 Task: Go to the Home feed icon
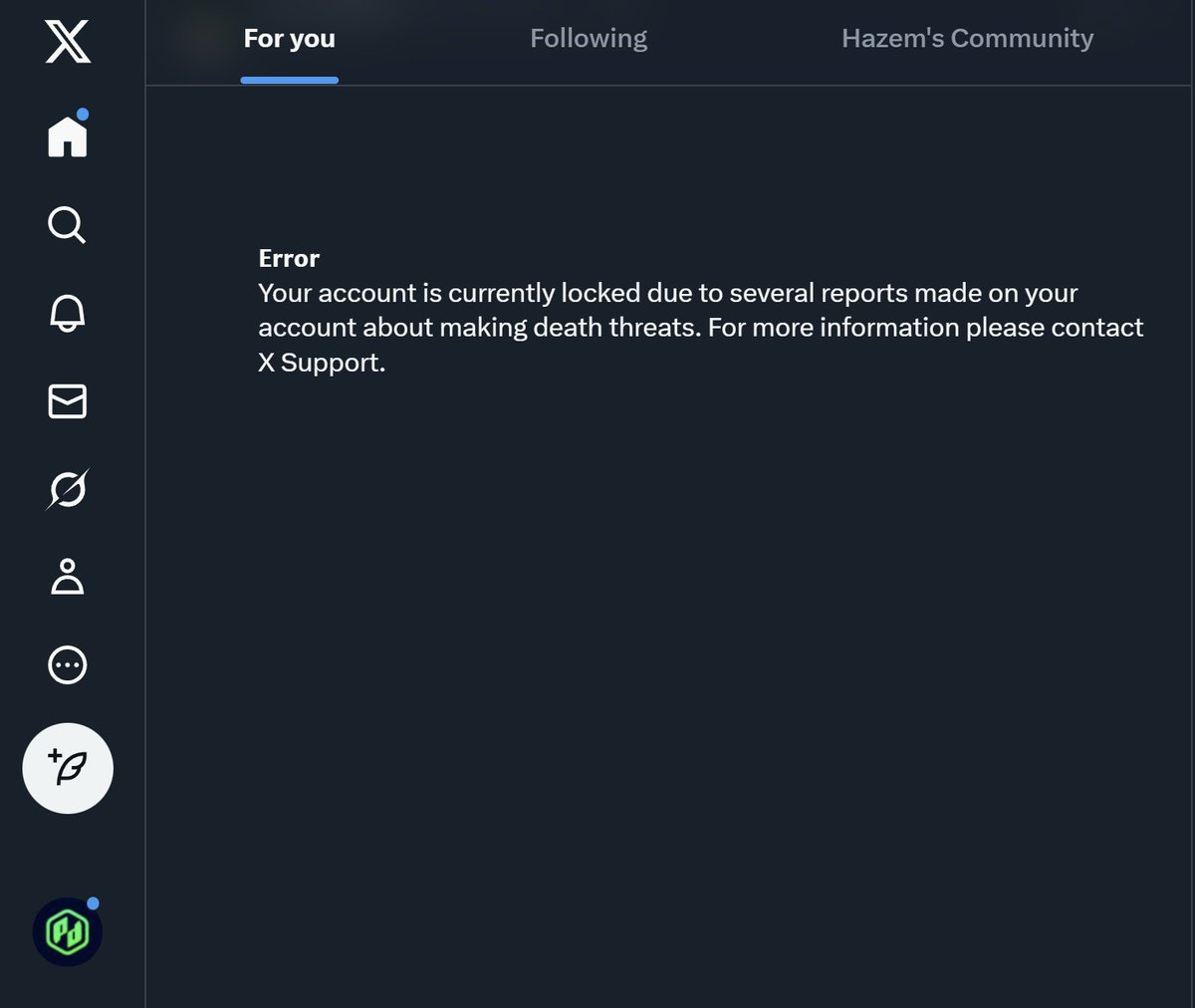coord(68,135)
